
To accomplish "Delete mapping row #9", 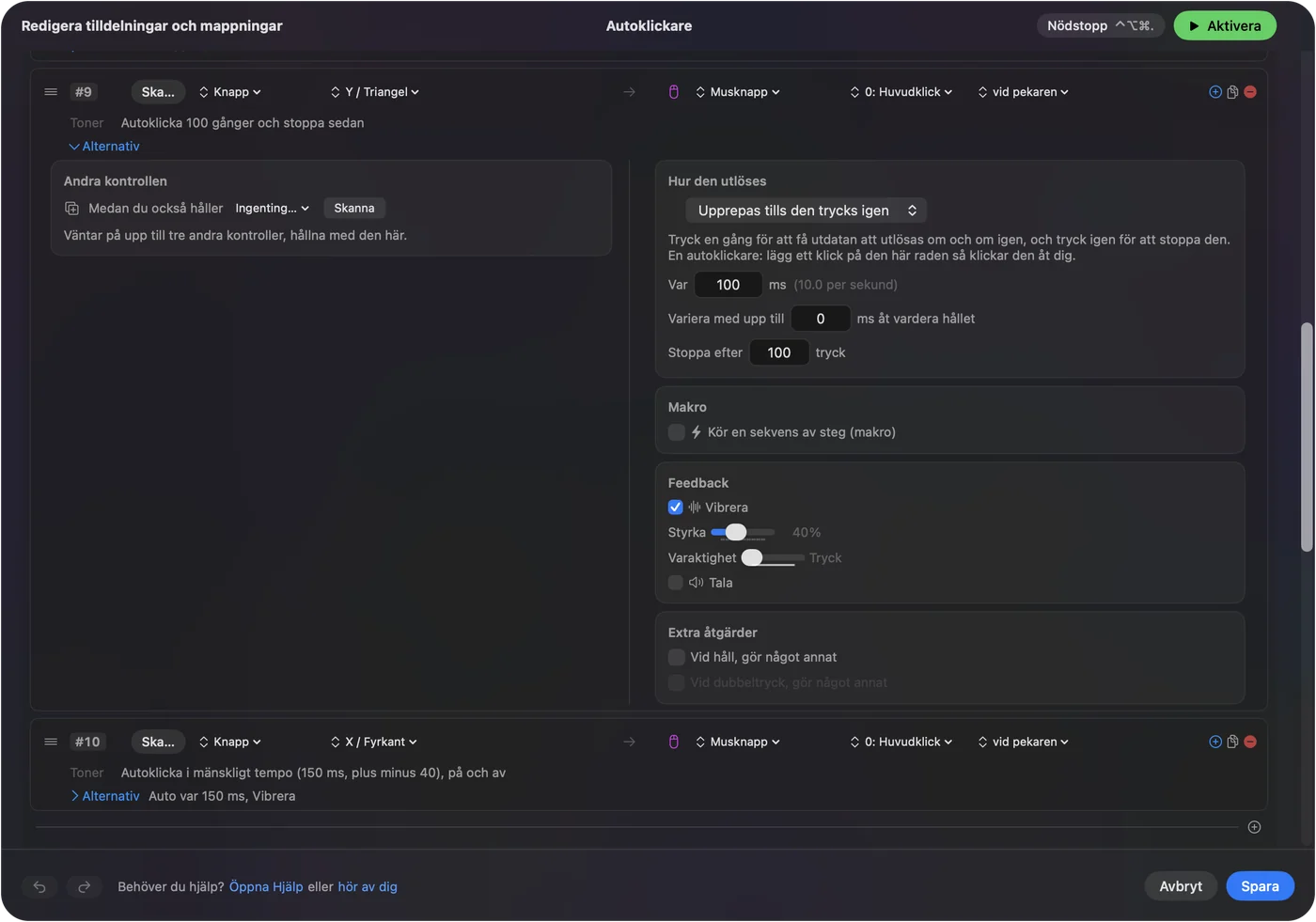I will click(x=1250, y=92).
